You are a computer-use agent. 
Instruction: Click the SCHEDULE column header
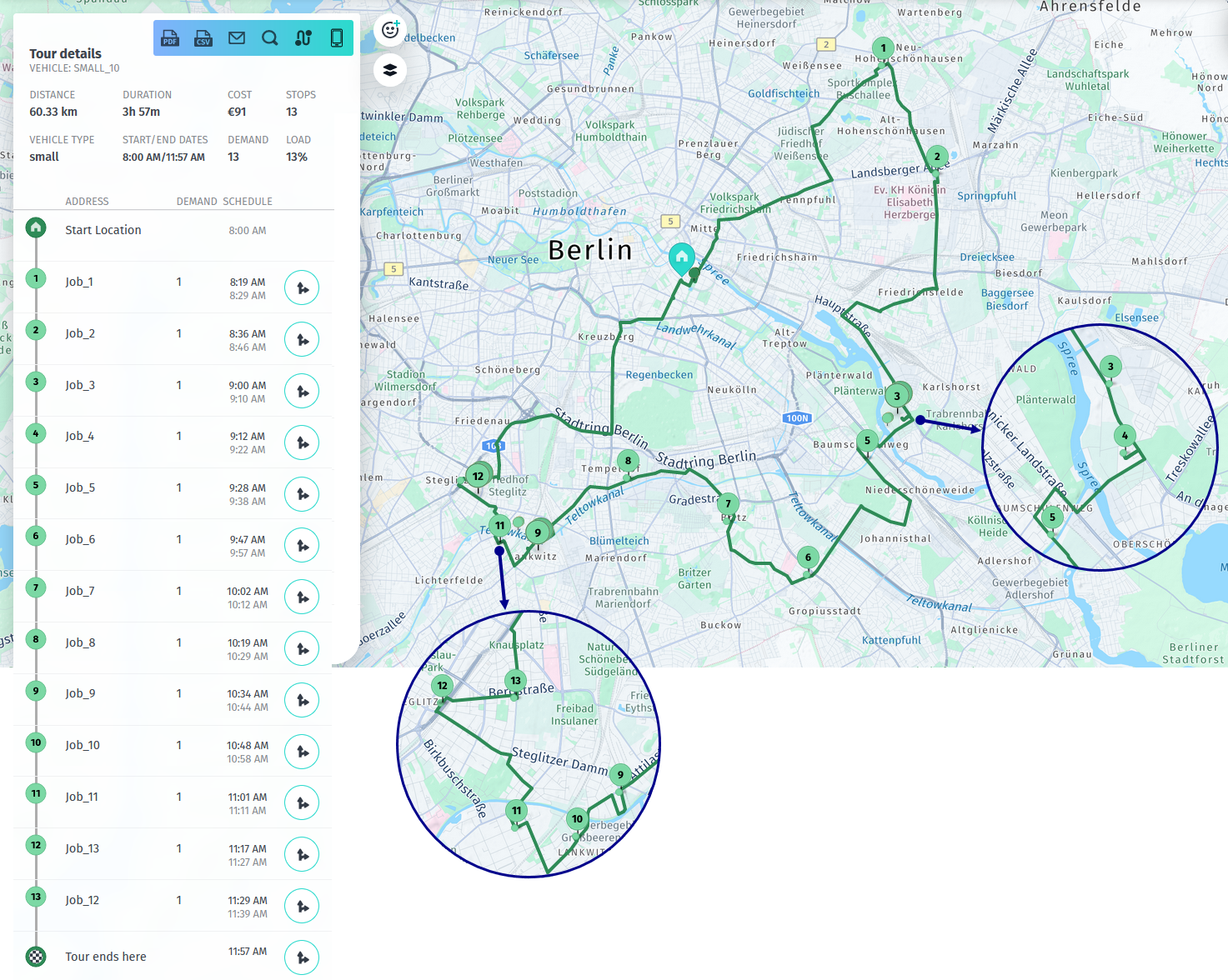click(248, 202)
